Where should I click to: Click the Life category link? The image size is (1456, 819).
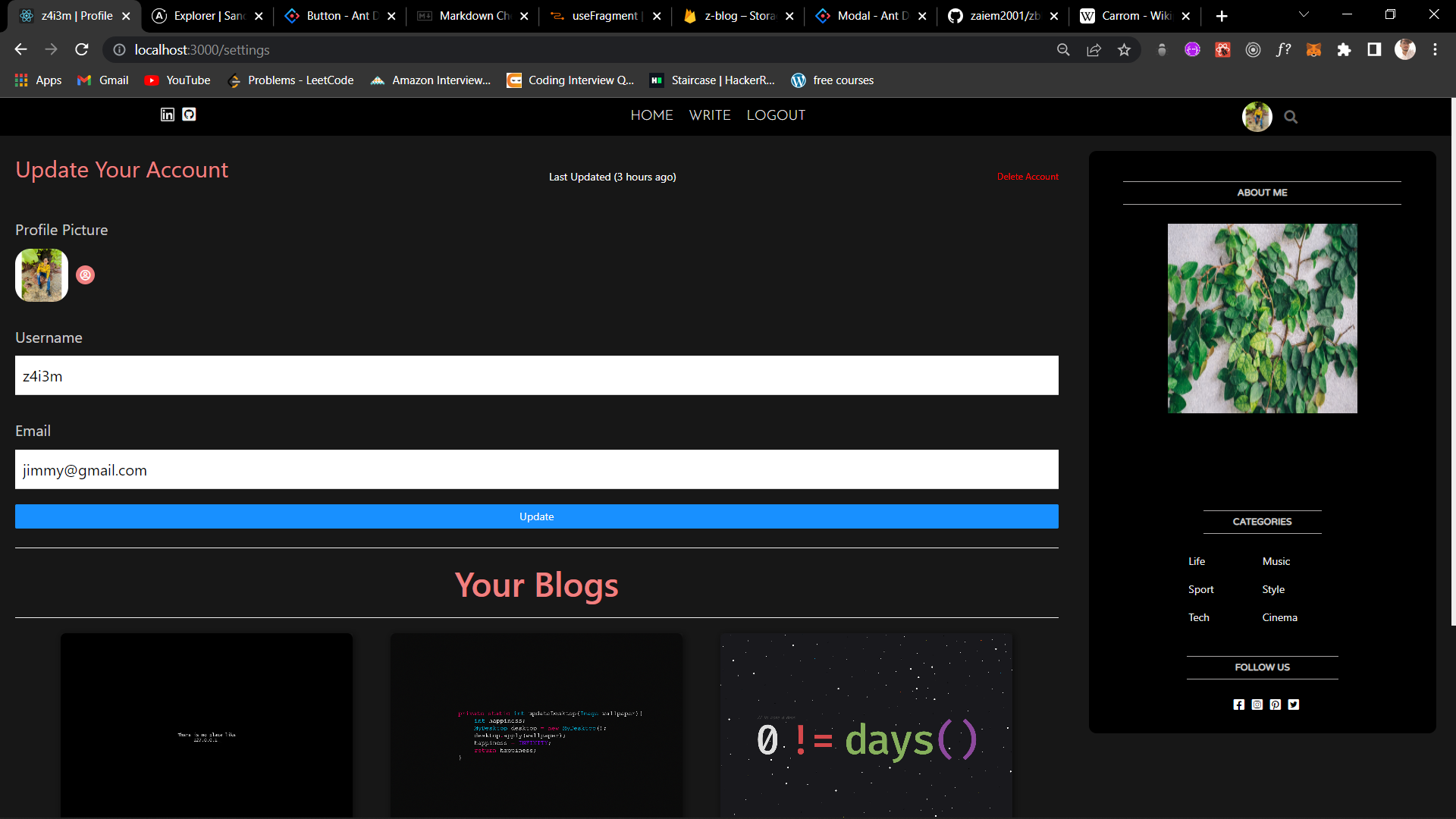click(x=1196, y=561)
